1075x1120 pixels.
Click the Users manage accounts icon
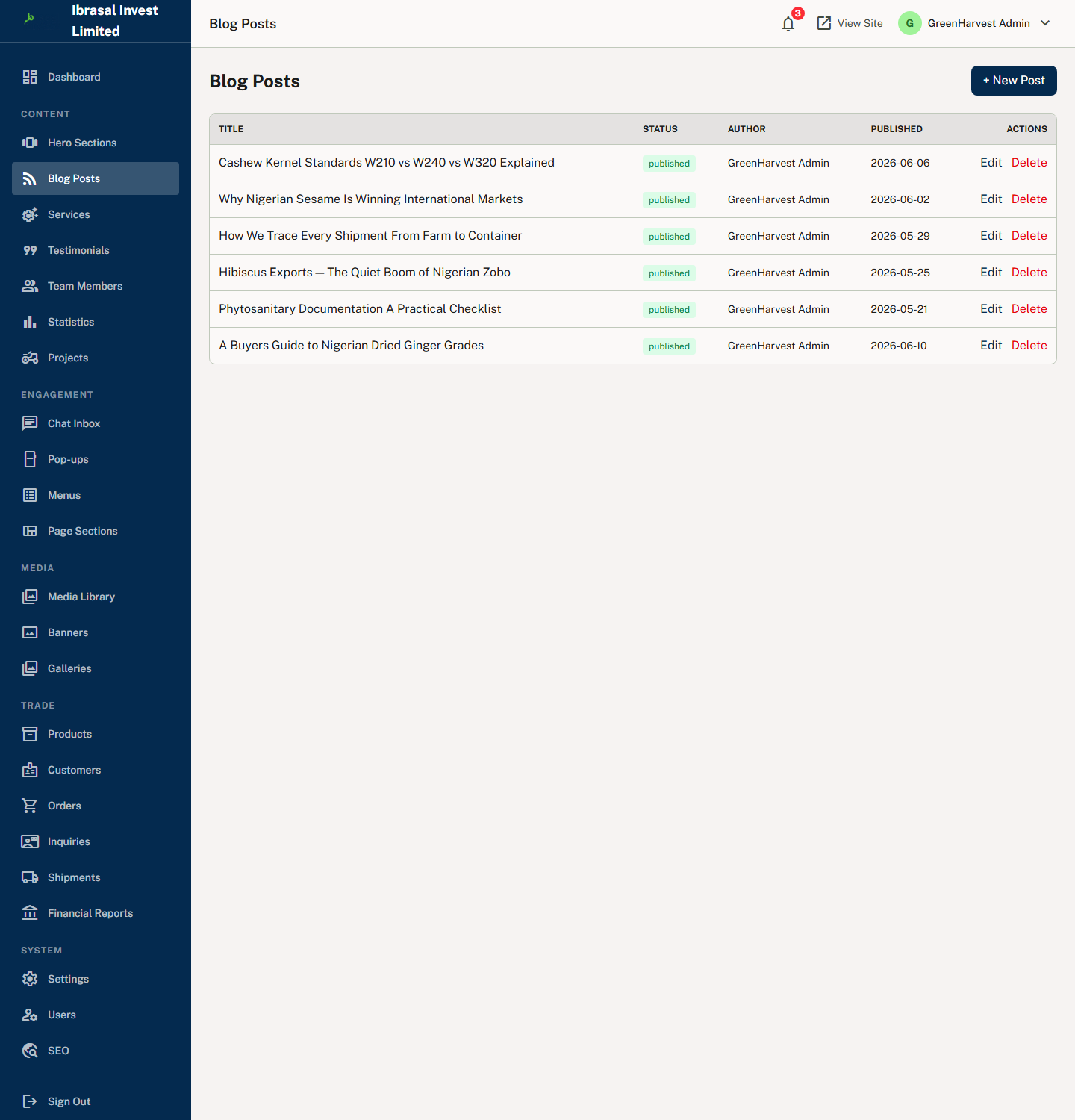click(30, 1015)
